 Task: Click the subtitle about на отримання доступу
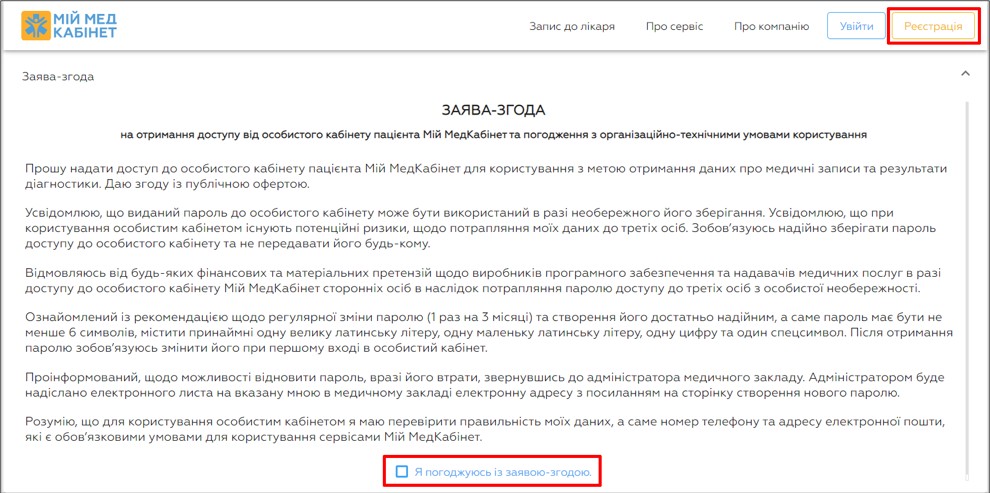tap(494, 133)
